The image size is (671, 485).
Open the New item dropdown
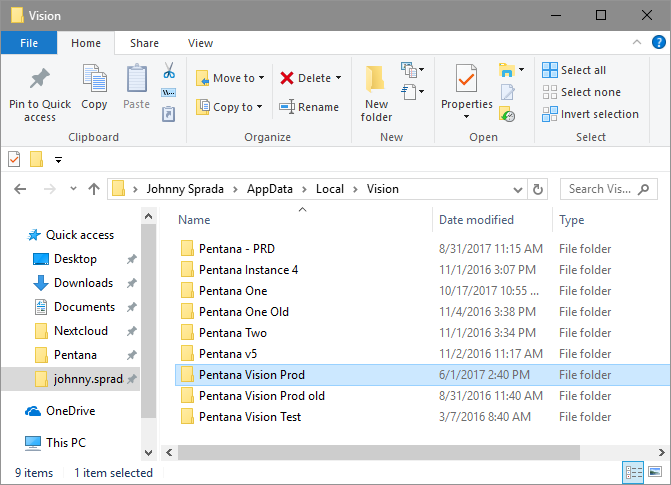point(413,69)
